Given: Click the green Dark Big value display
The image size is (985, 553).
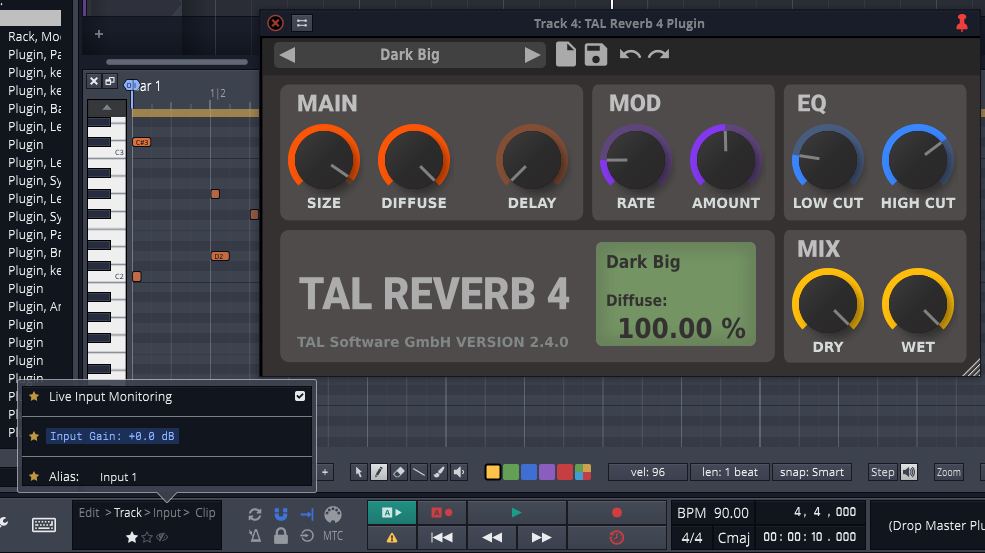Looking at the screenshot, I should 676,294.
